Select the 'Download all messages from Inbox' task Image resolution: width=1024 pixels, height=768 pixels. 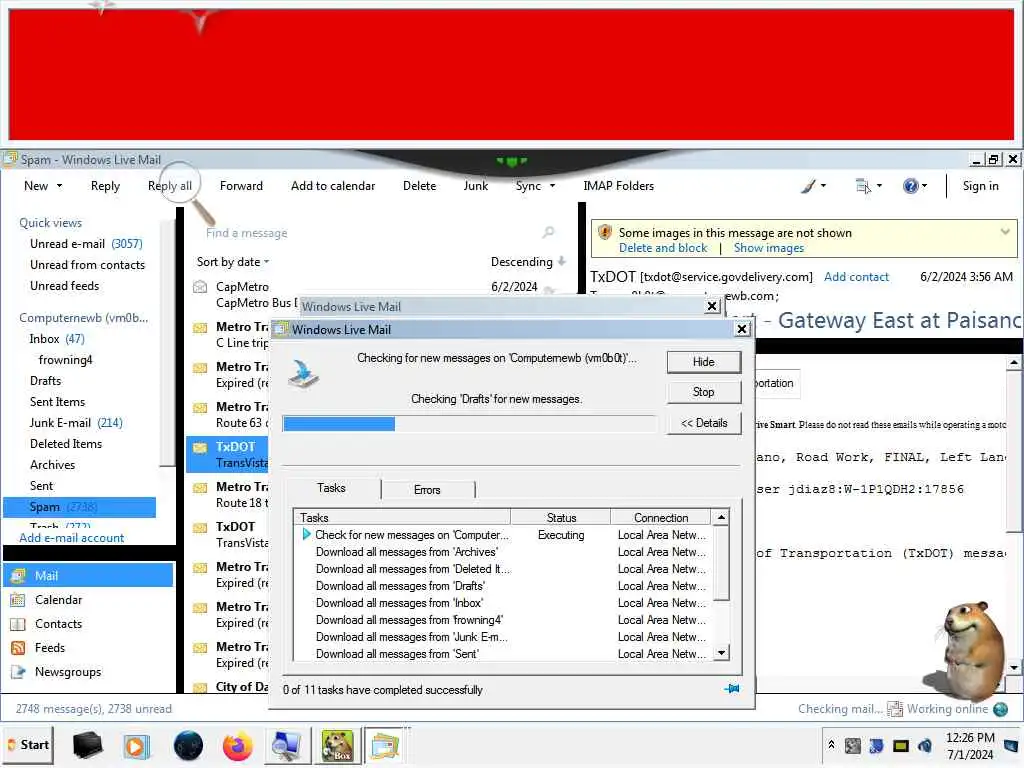click(x=399, y=603)
